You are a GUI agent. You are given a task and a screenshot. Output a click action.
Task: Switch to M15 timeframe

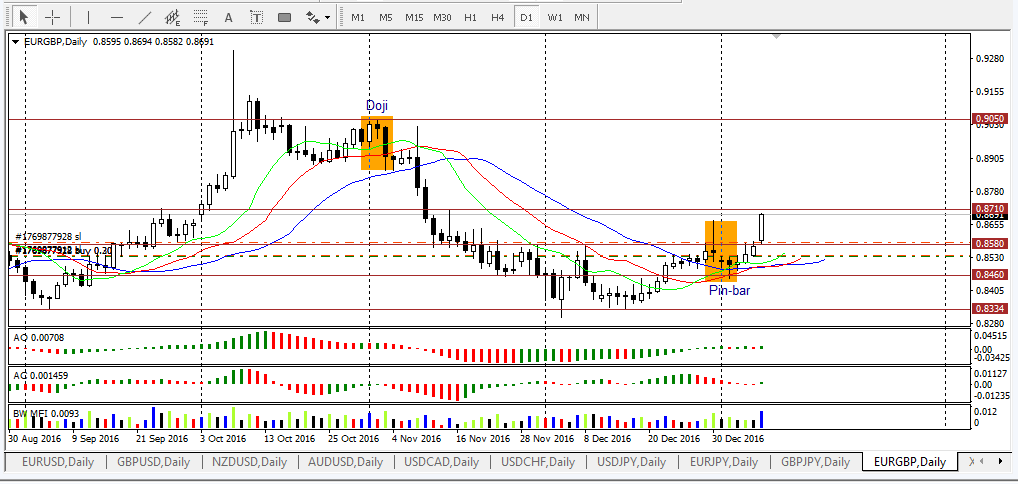pyautogui.click(x=414, y=18)
